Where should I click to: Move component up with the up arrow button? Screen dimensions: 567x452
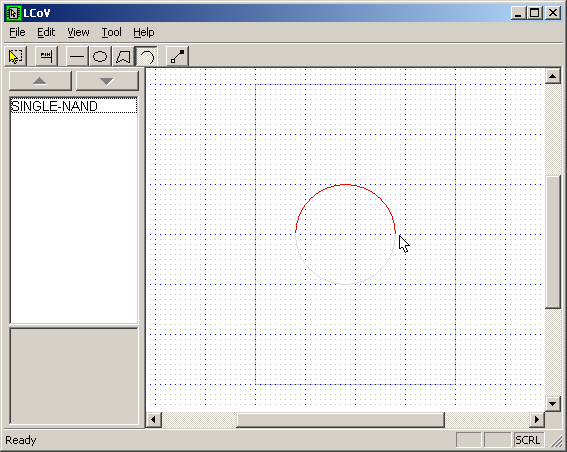pyautogui.click(x=40, y=81)
